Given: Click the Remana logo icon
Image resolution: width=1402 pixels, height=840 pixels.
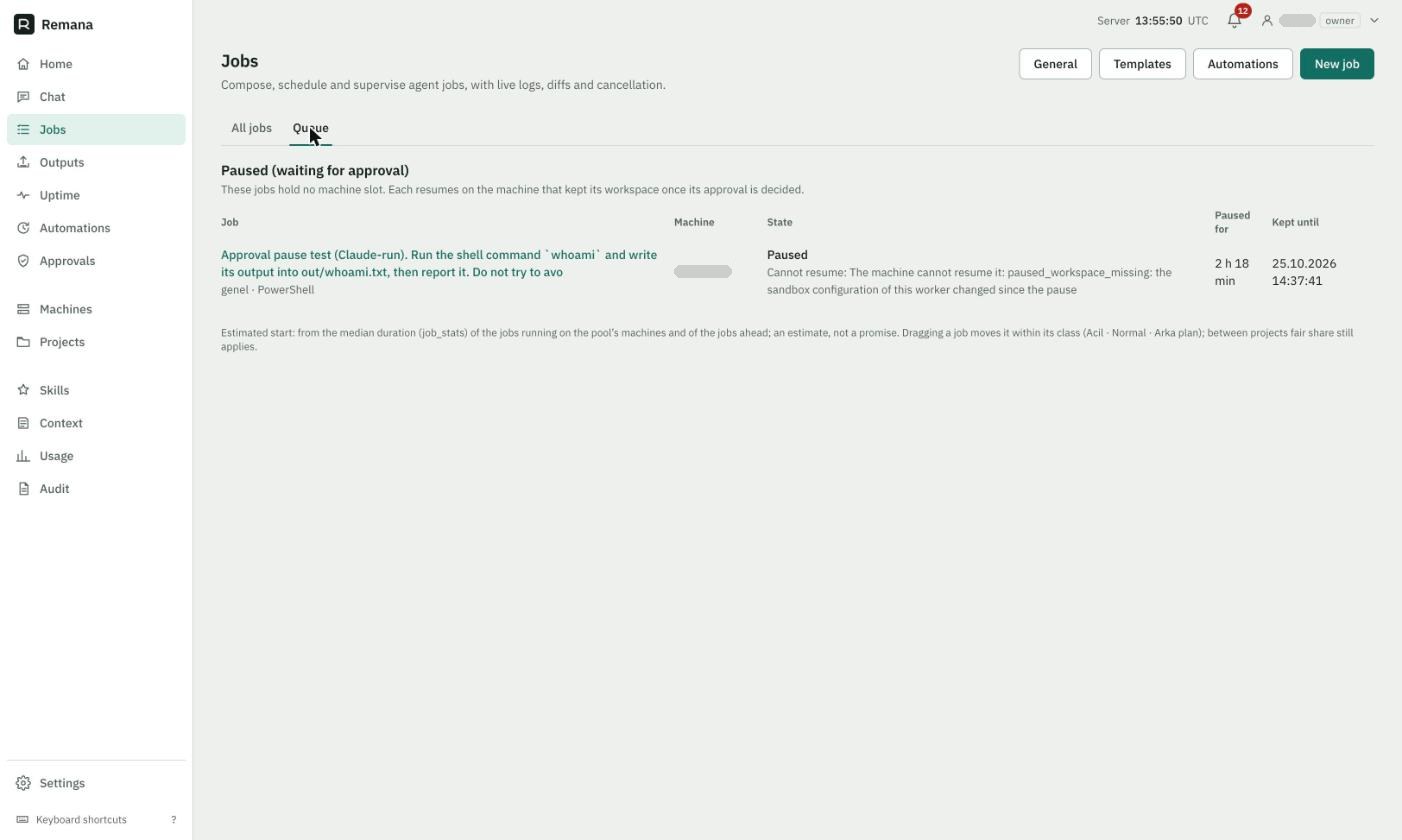Looking at the screenshot, I should coord(24,24).
